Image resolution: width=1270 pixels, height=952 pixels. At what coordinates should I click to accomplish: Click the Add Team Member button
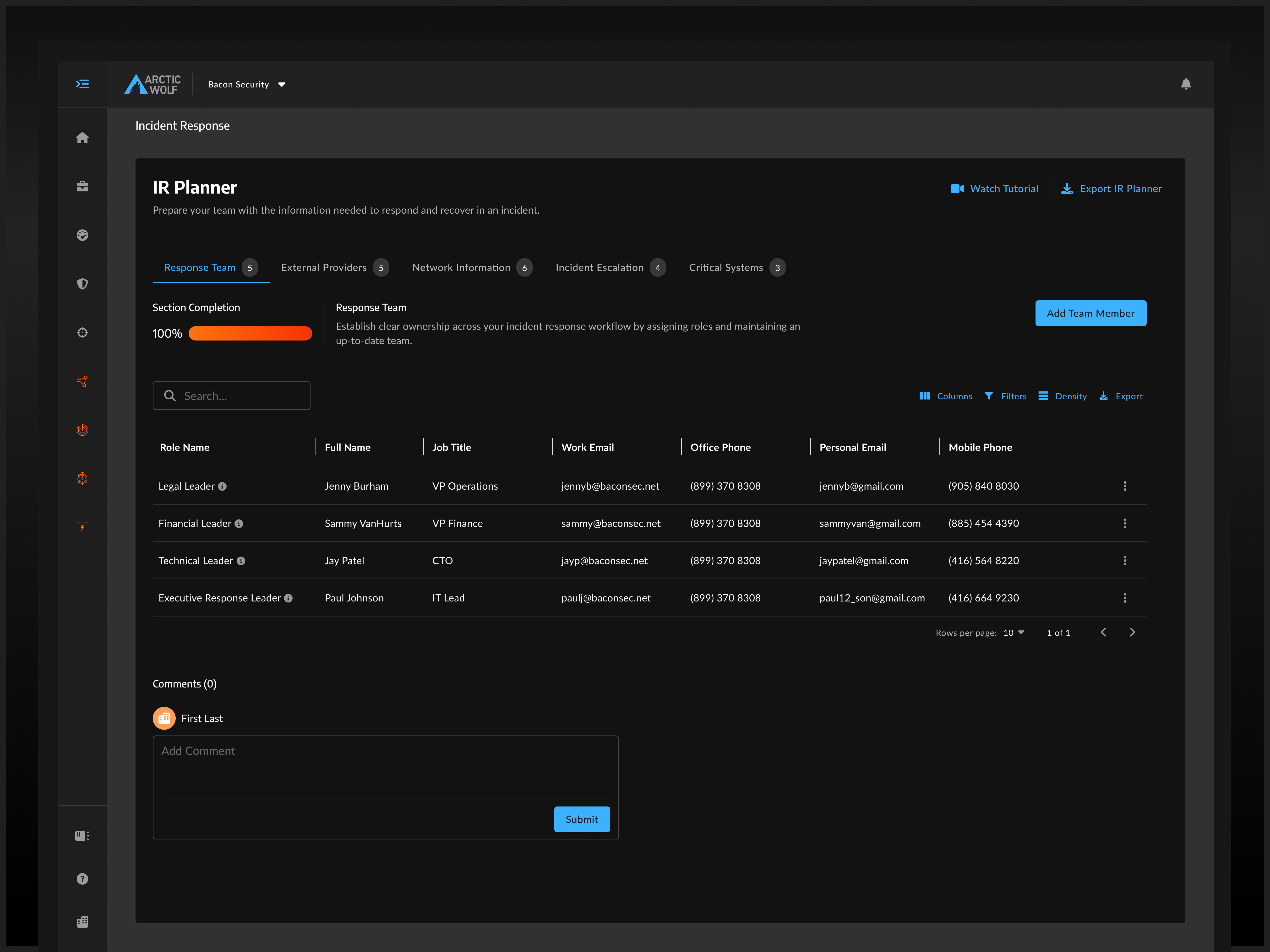(1090, 313)
